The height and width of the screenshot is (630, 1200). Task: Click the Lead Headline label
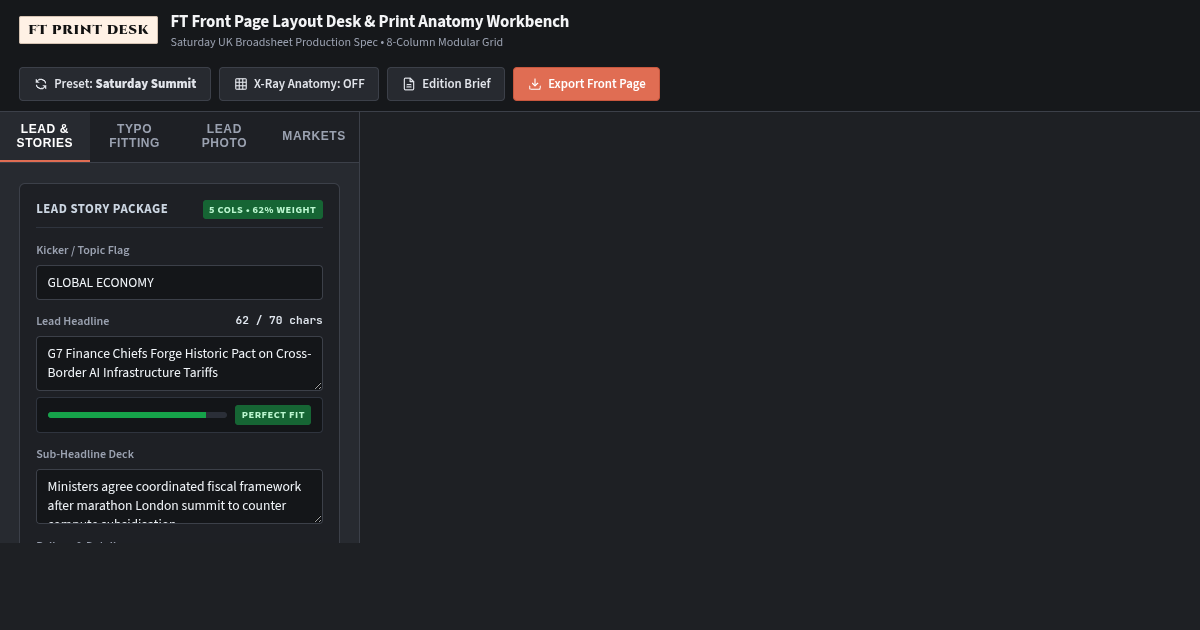click(x=73, y=321)
